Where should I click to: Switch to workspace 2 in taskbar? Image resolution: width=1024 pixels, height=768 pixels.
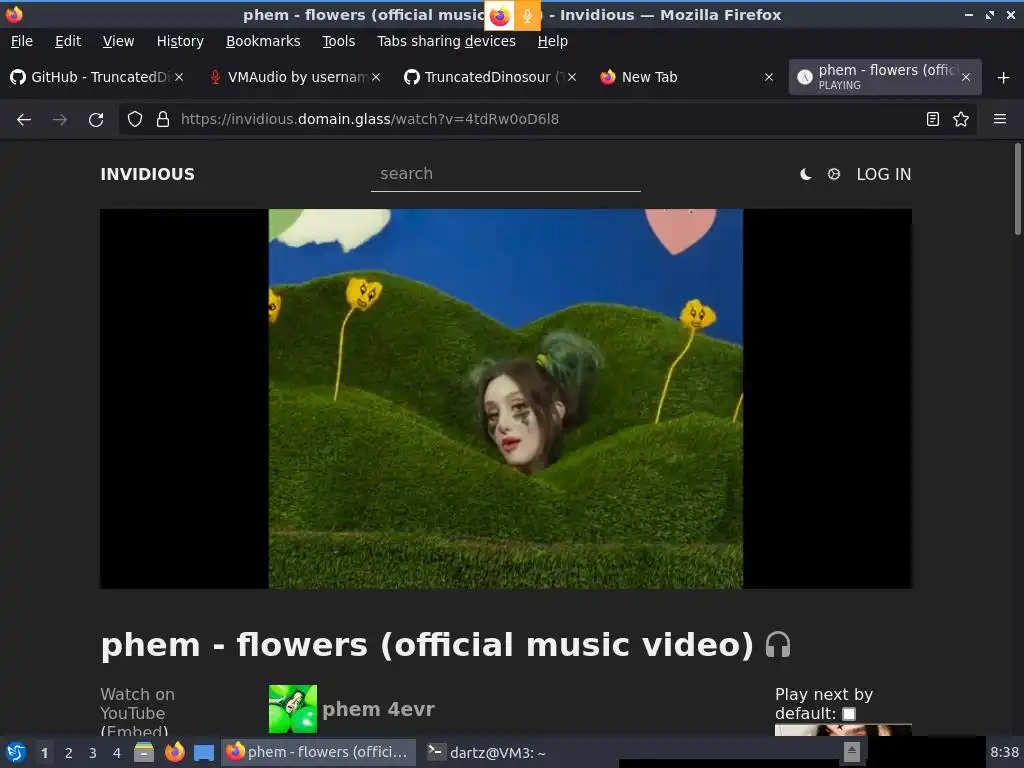point(69,753)
